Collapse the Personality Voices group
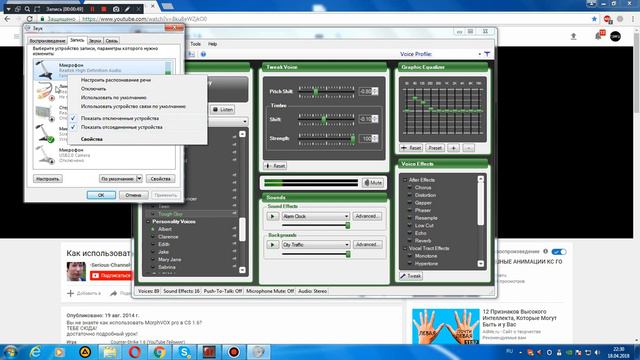640x360 pixels. [148, 222]
